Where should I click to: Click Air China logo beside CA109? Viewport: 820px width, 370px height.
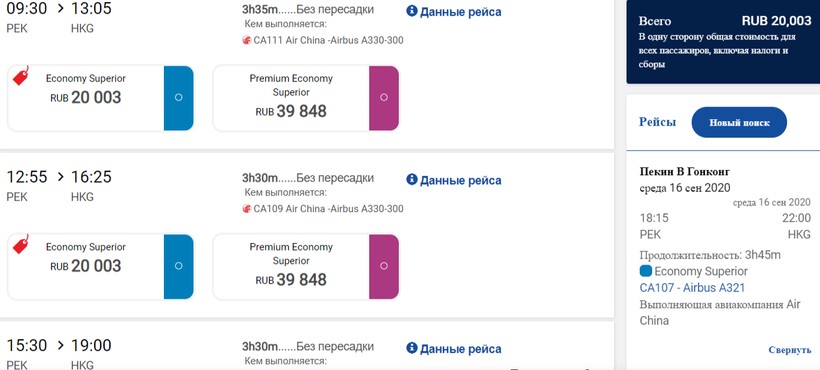(x=247, y=209)
